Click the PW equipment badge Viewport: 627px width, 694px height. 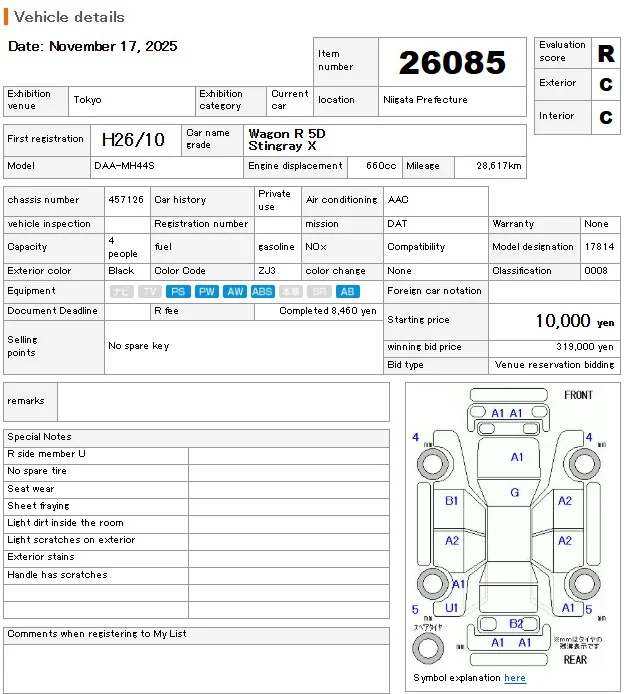tap(206, 291)
